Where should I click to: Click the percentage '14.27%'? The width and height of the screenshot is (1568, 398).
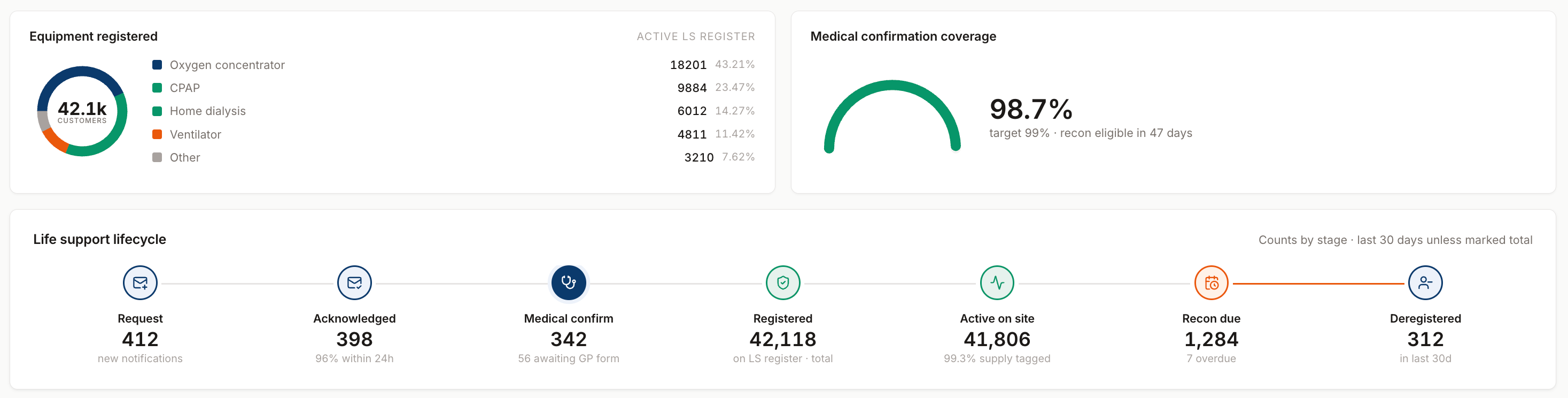[735, 111]
